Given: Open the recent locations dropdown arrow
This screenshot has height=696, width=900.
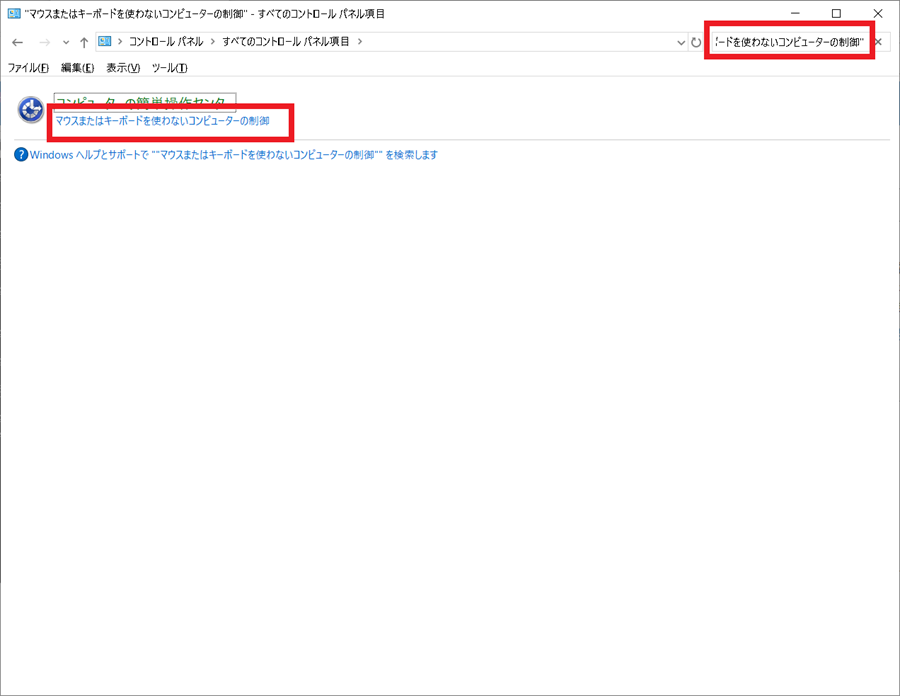Looking at the screenshot, I should 66,42.
